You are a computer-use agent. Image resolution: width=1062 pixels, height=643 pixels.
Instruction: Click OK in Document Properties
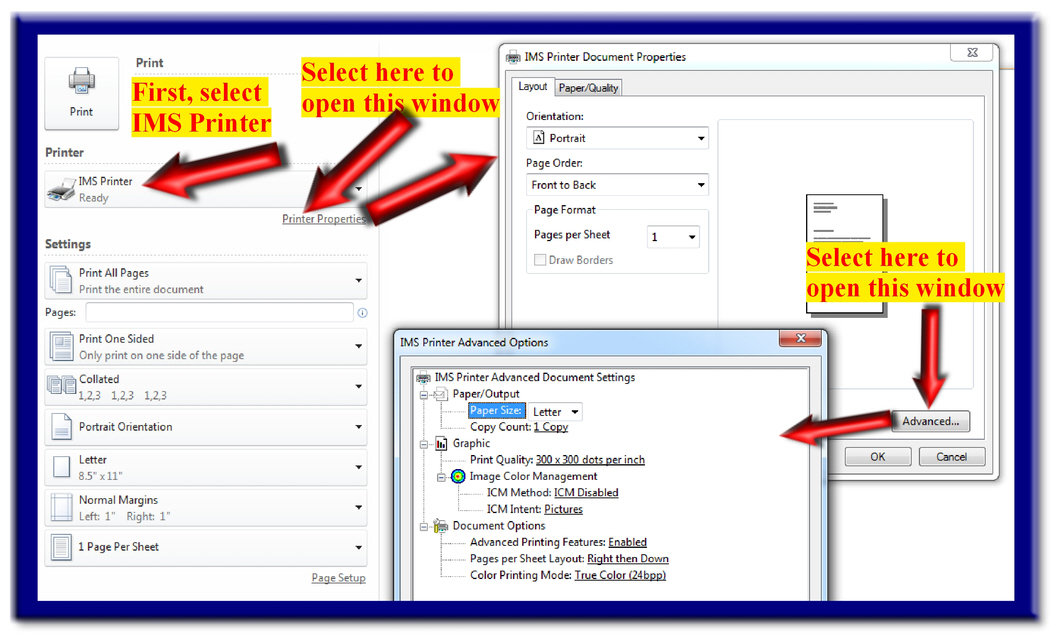pos(878,457)
